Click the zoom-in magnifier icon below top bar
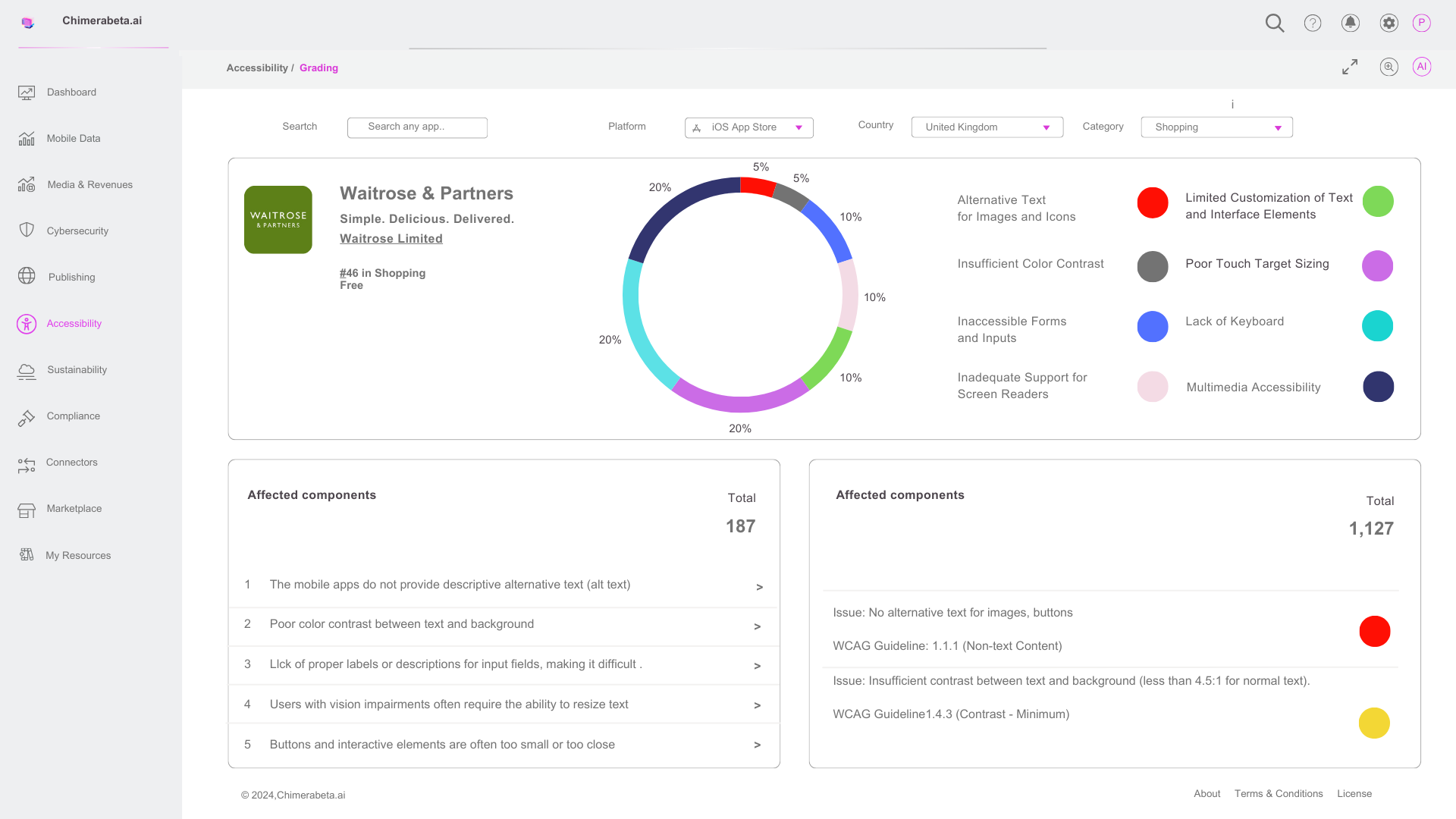The width and height of the screenshot is (1456, 819). [1389, 67]
